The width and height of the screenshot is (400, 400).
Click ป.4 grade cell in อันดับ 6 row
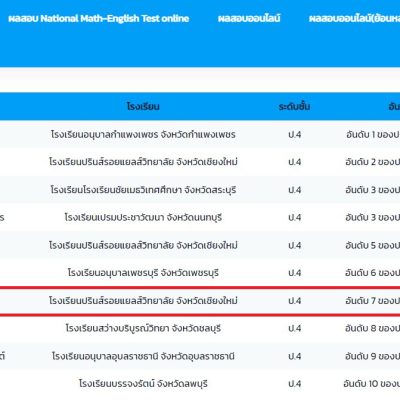(x=295, y=273)
